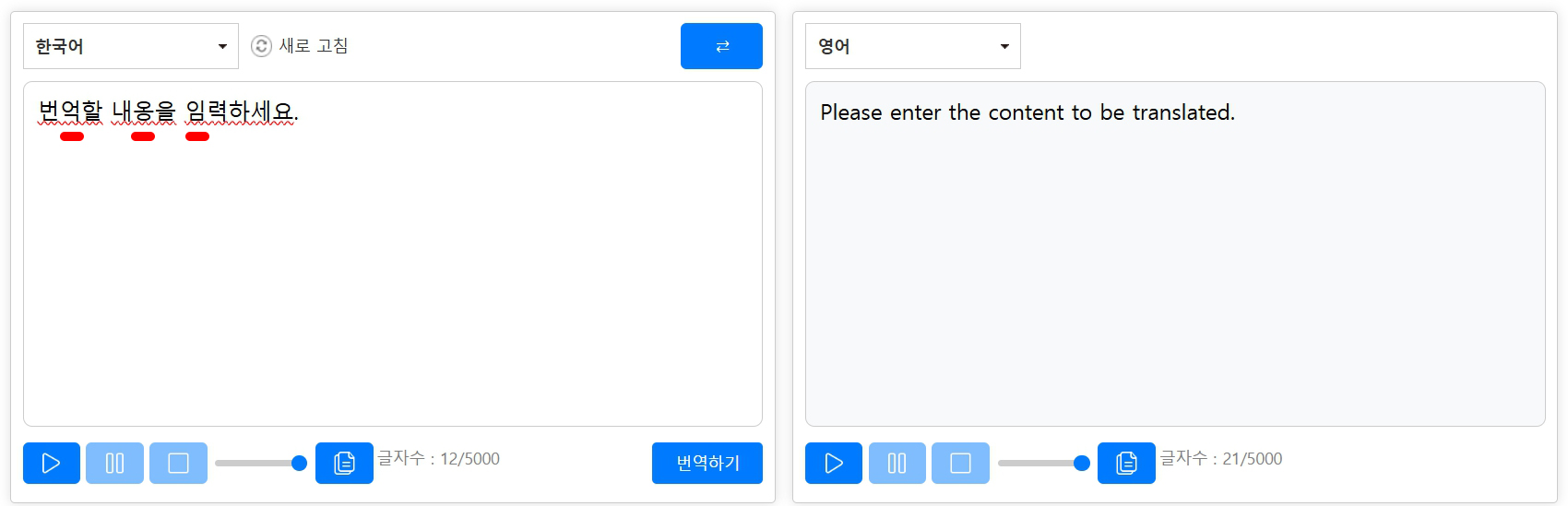Pause the source text audio playback
1568x506 pixels.
(114, 463)
